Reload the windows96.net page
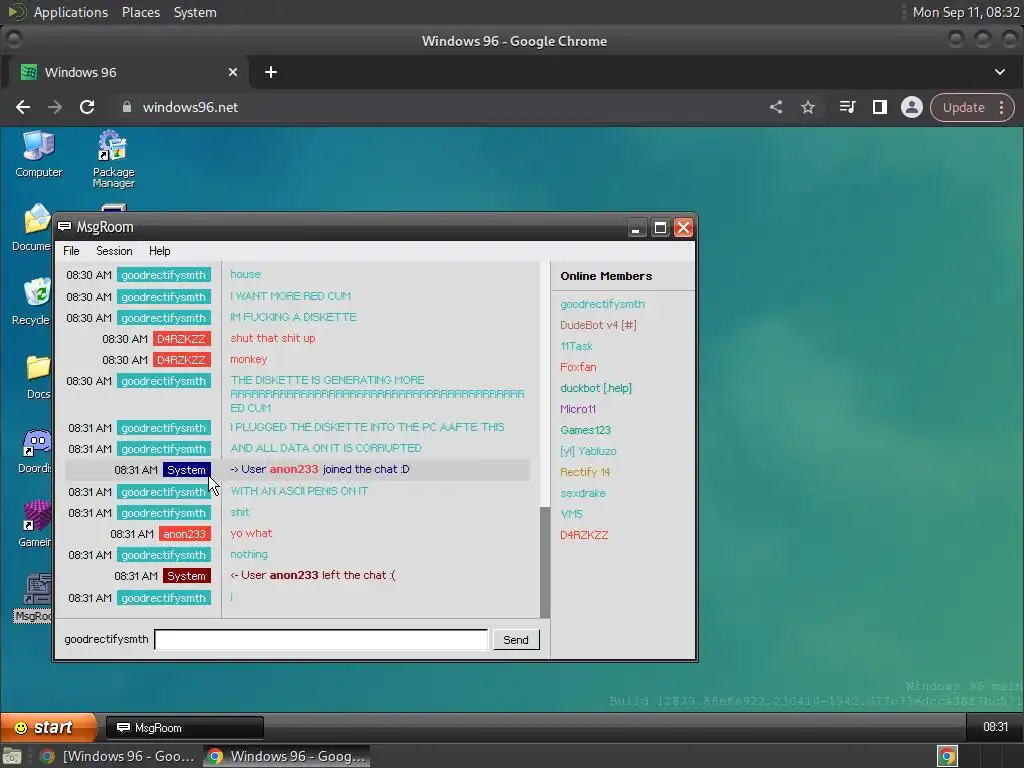1024x768 pixels. coord(87,107)
